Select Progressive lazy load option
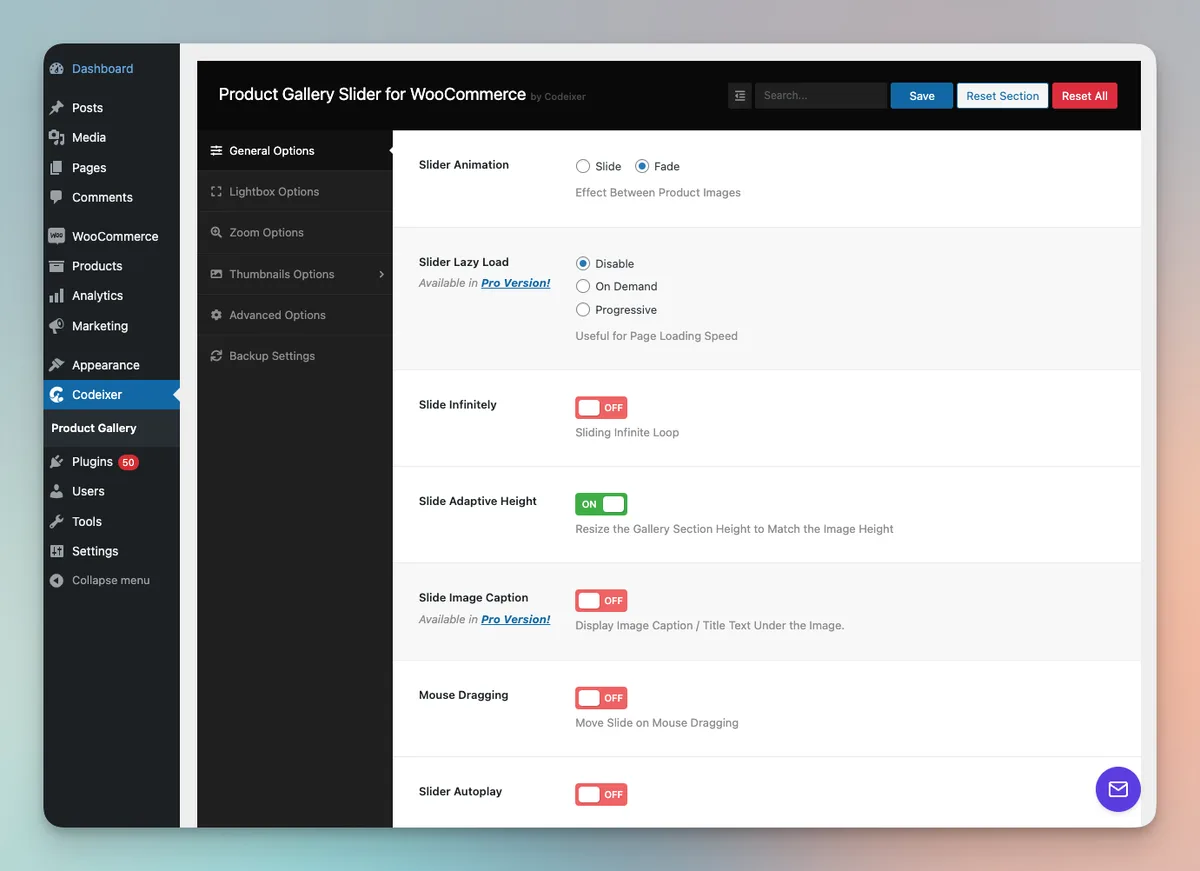 coord(583,310)
